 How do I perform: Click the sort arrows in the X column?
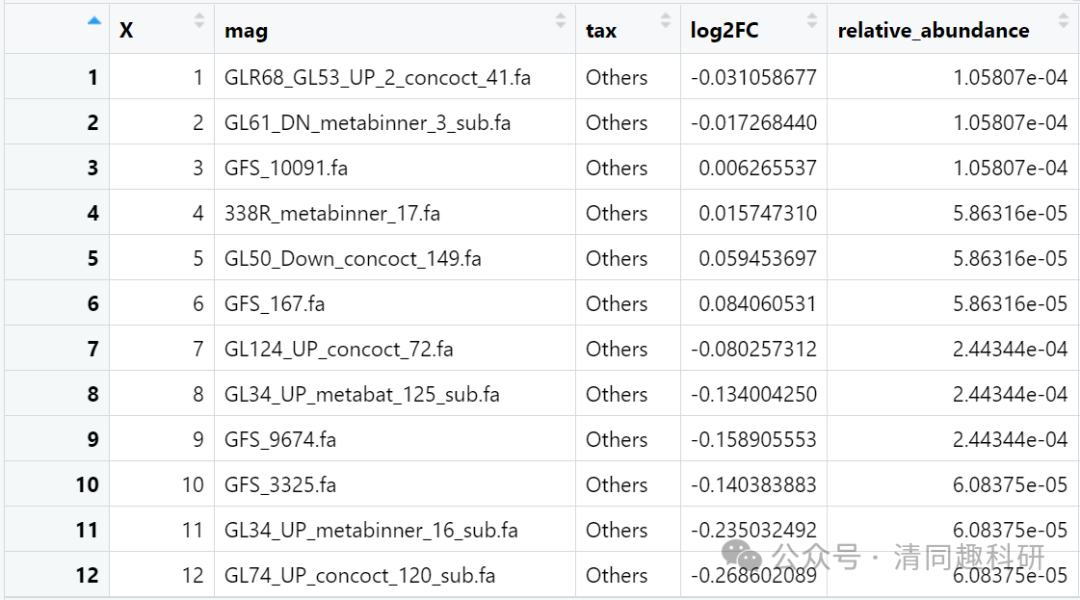pos(199,21)
